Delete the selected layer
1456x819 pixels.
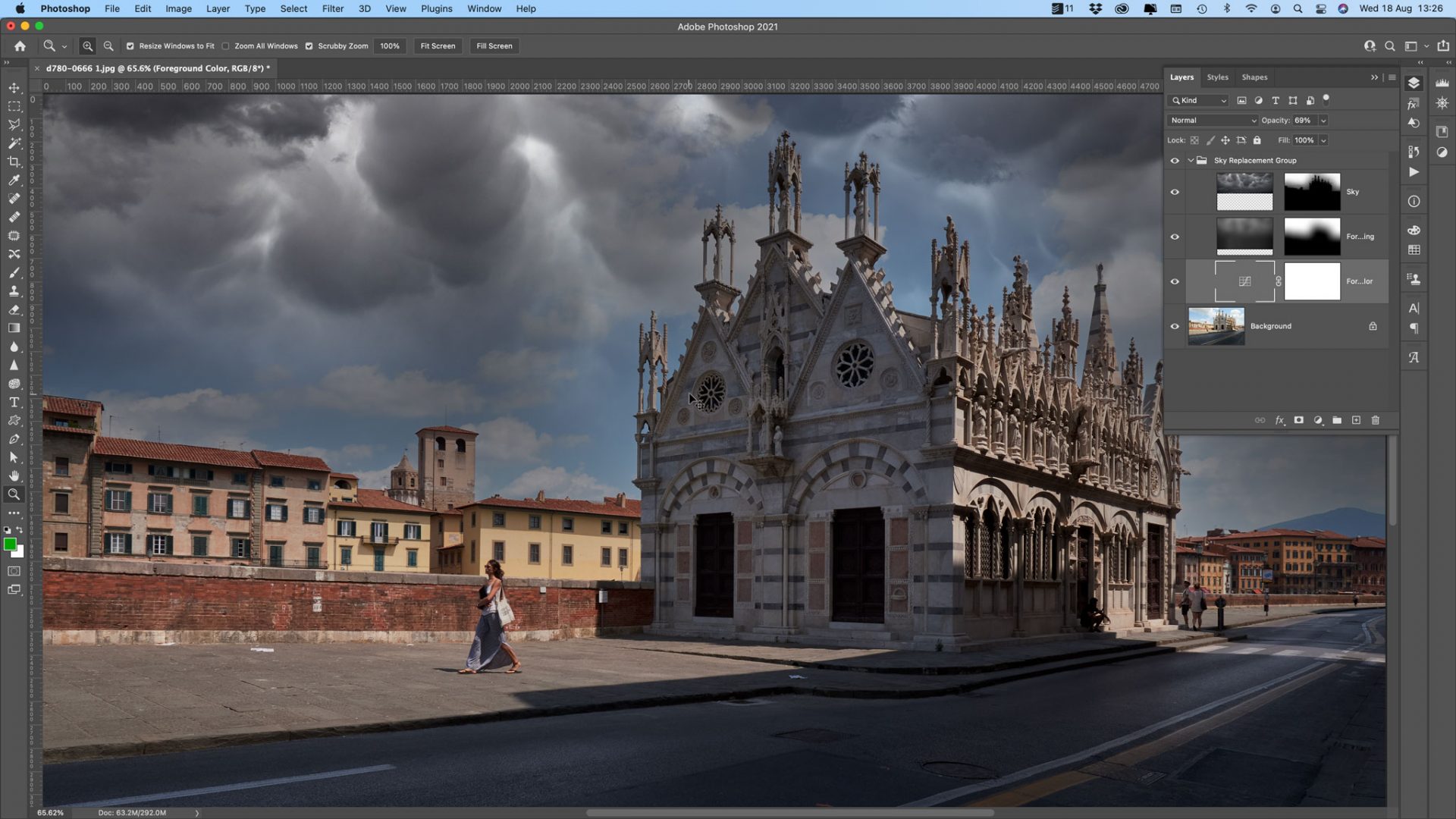[x=1376, y=420]
